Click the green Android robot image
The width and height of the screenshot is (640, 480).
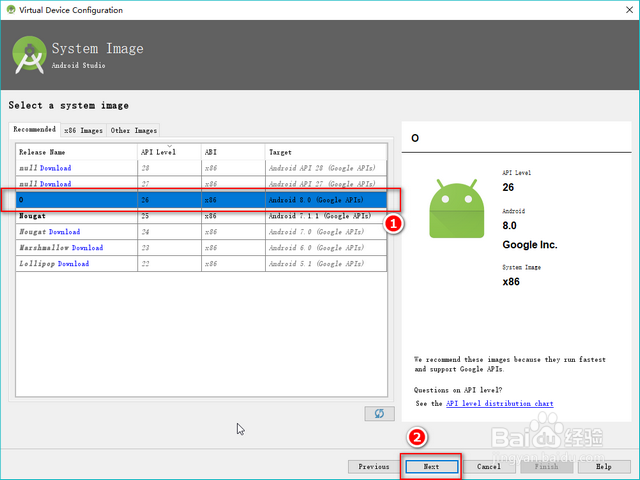pos(456,209)
